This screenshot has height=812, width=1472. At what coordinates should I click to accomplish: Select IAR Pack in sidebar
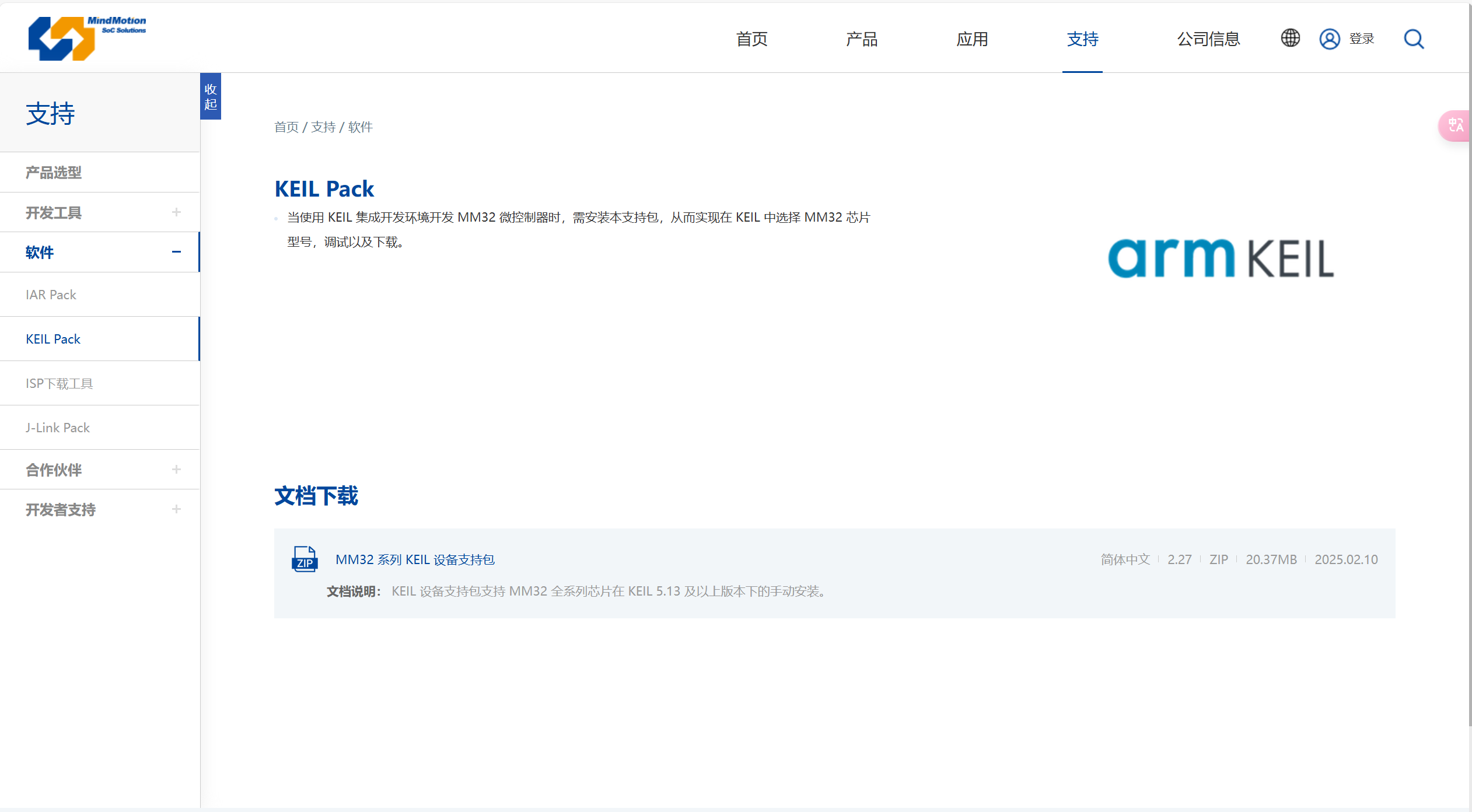tap(51, 295)
